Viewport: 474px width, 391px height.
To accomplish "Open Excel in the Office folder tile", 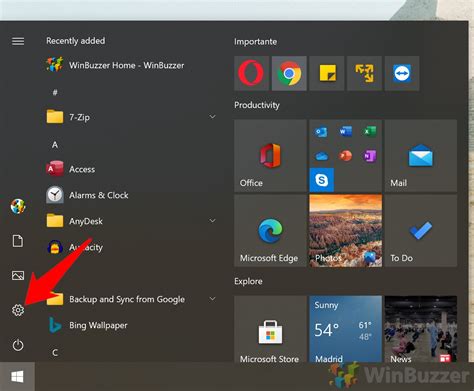I will (x=369, y=131).
